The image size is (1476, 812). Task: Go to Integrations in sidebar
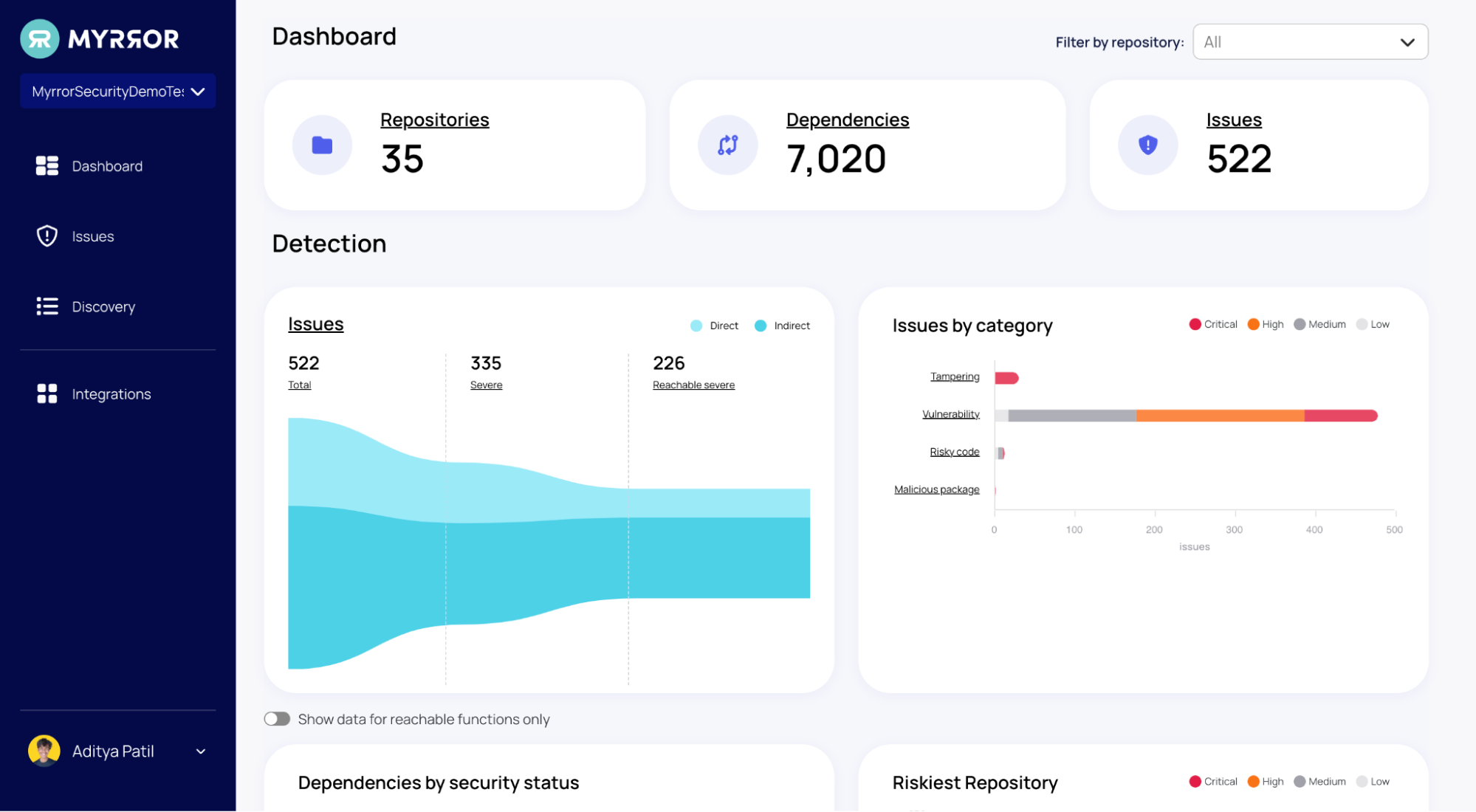[x=111, y=394]
